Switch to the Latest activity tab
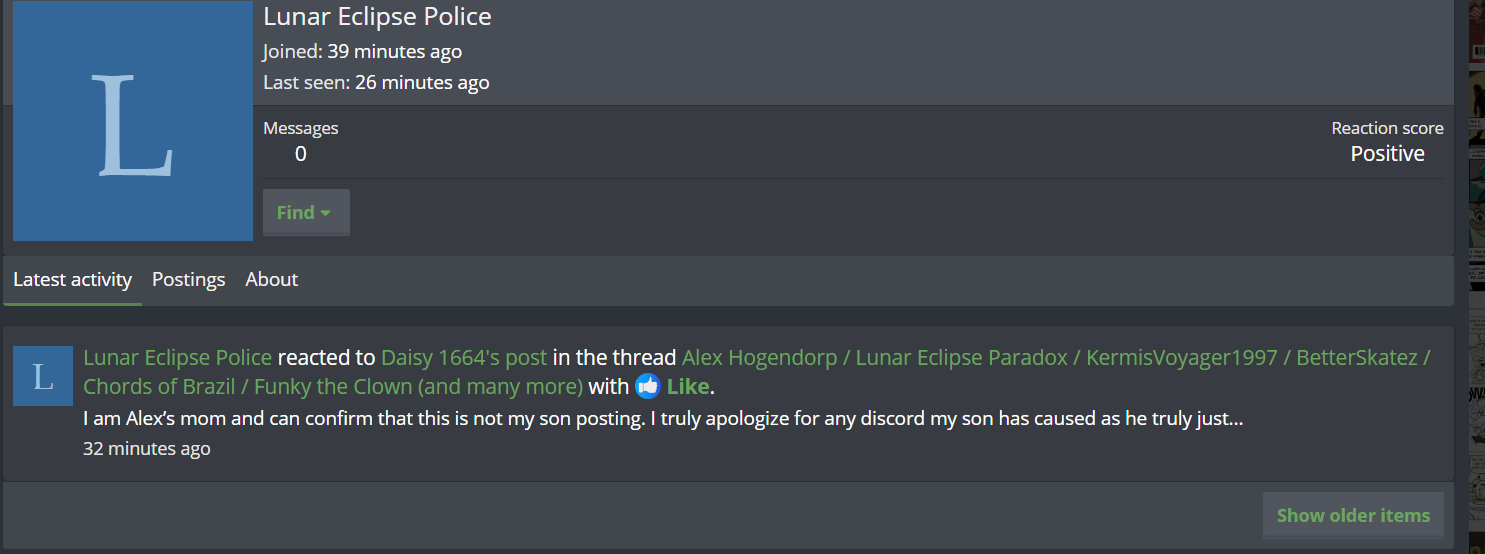1485x554 pixels. click(72, 279)
